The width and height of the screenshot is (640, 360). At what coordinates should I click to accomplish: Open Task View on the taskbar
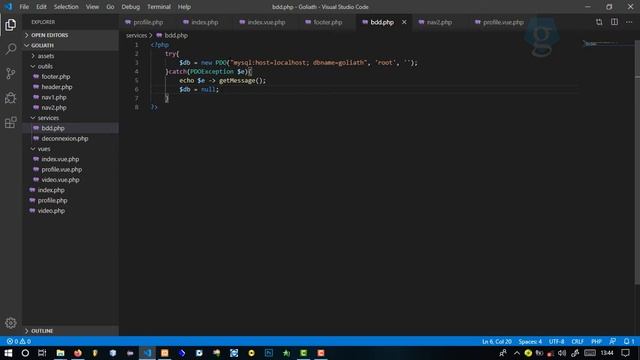[42, 353]
